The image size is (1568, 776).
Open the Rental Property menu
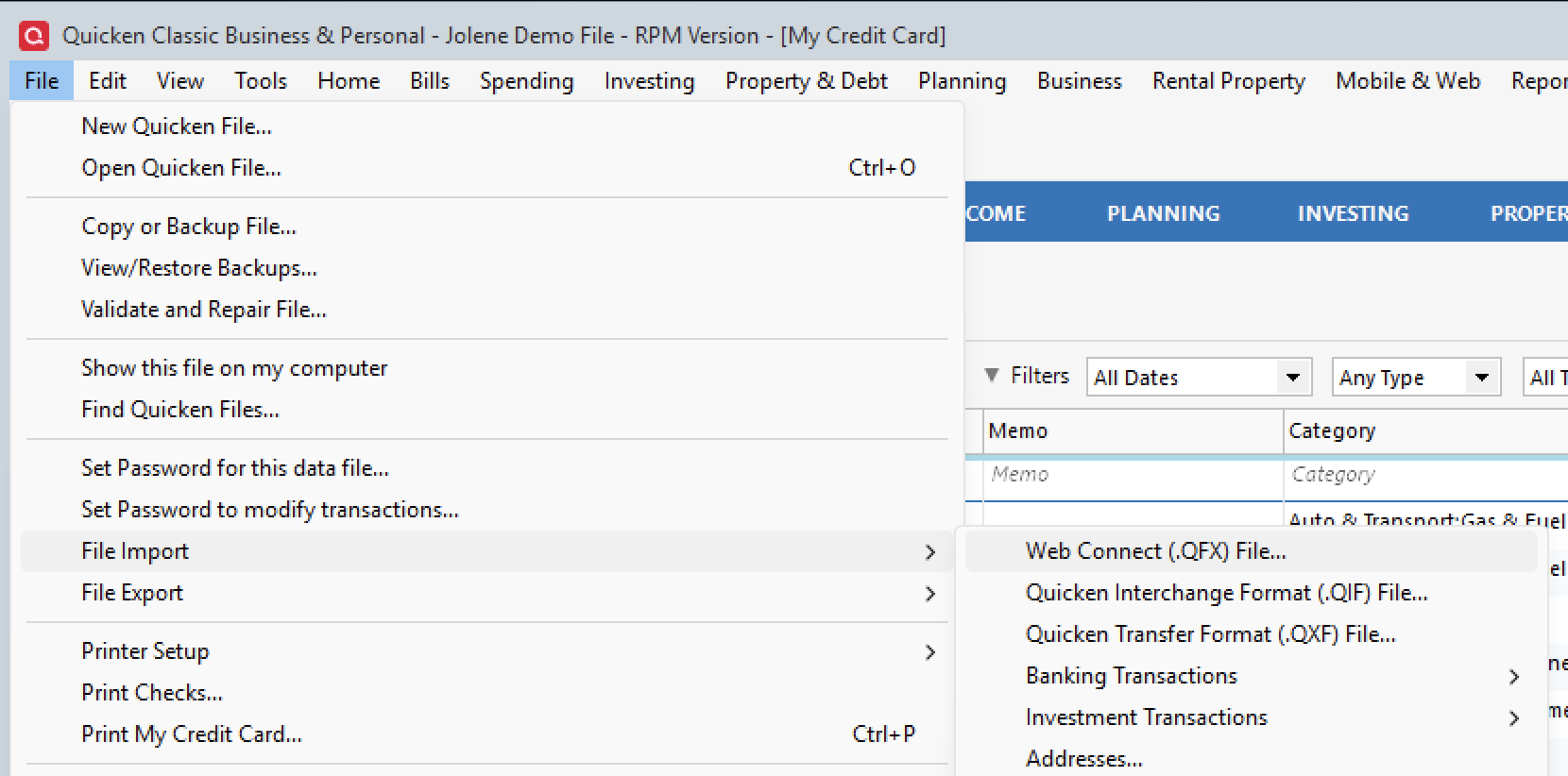pos(1228,81)
